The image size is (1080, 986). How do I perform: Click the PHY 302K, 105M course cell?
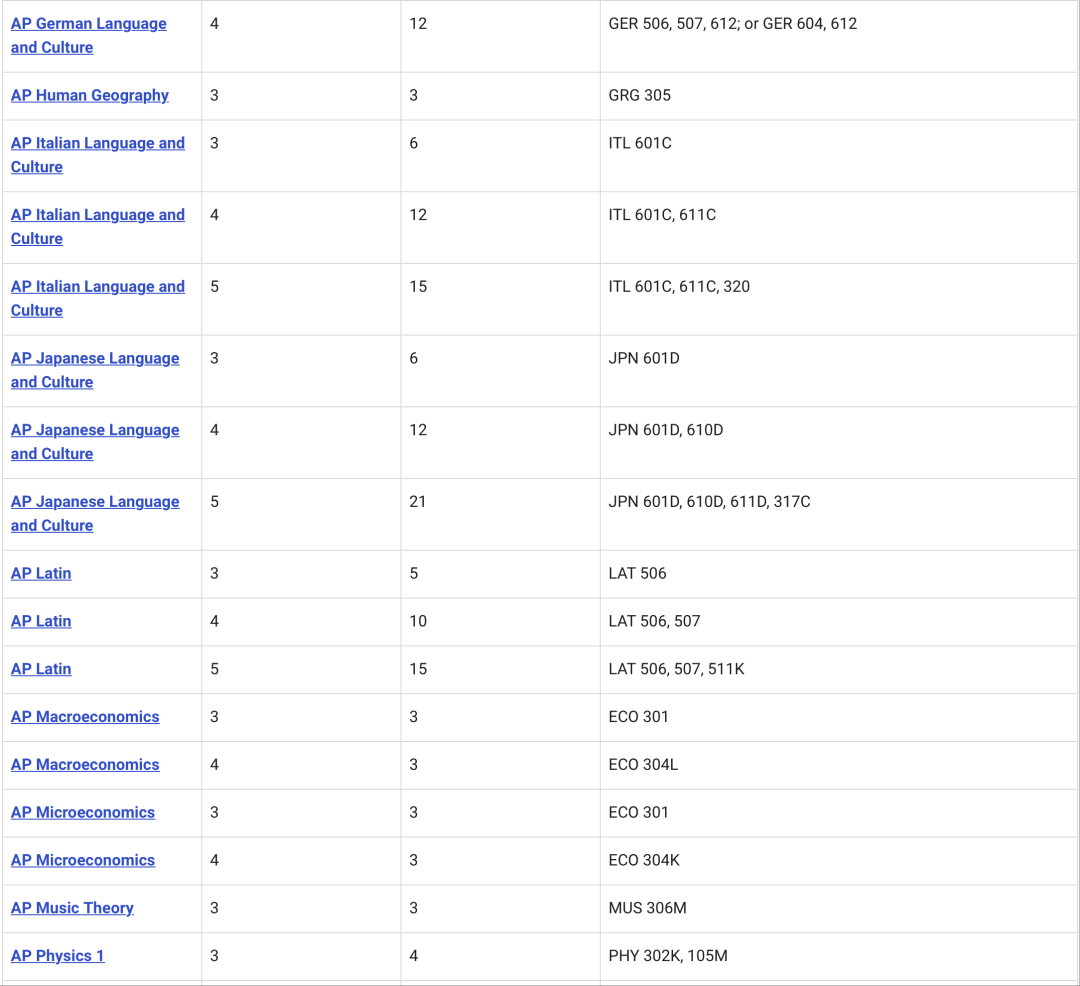click(667, 956)
